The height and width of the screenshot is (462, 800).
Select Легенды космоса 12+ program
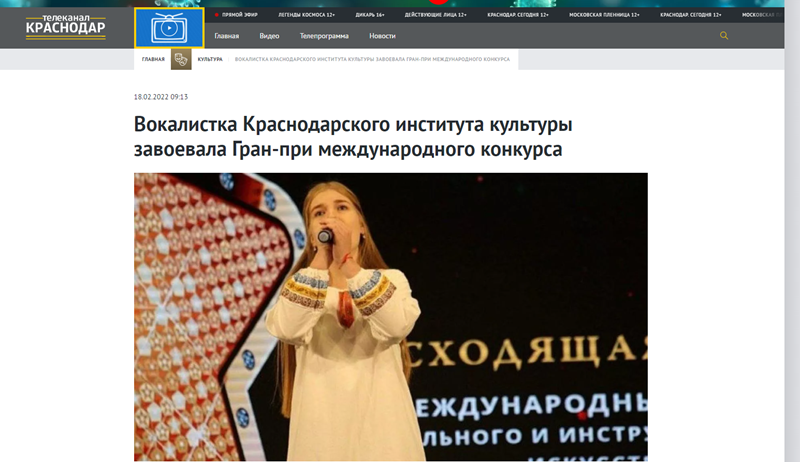[x=307, y=15]
